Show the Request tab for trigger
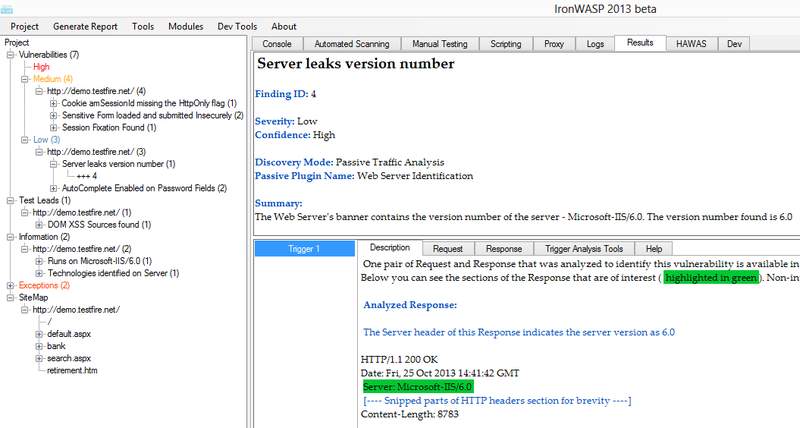The height and width of the screenshot is (428, 800). (x=447, y=248)
